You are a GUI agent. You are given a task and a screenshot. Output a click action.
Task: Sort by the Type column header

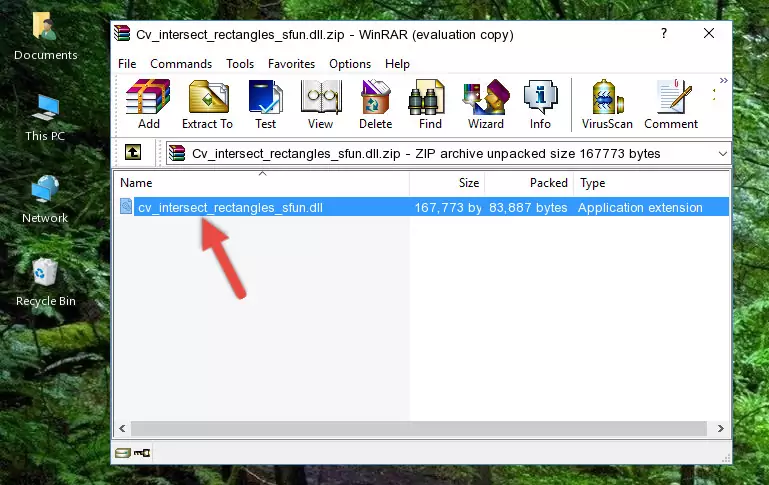(651, 183)
